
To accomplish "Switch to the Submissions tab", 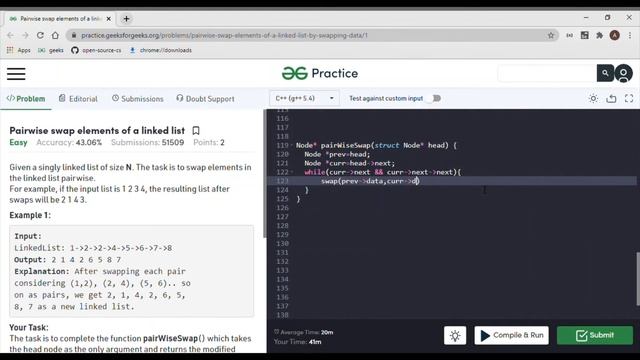I will 138,99.
